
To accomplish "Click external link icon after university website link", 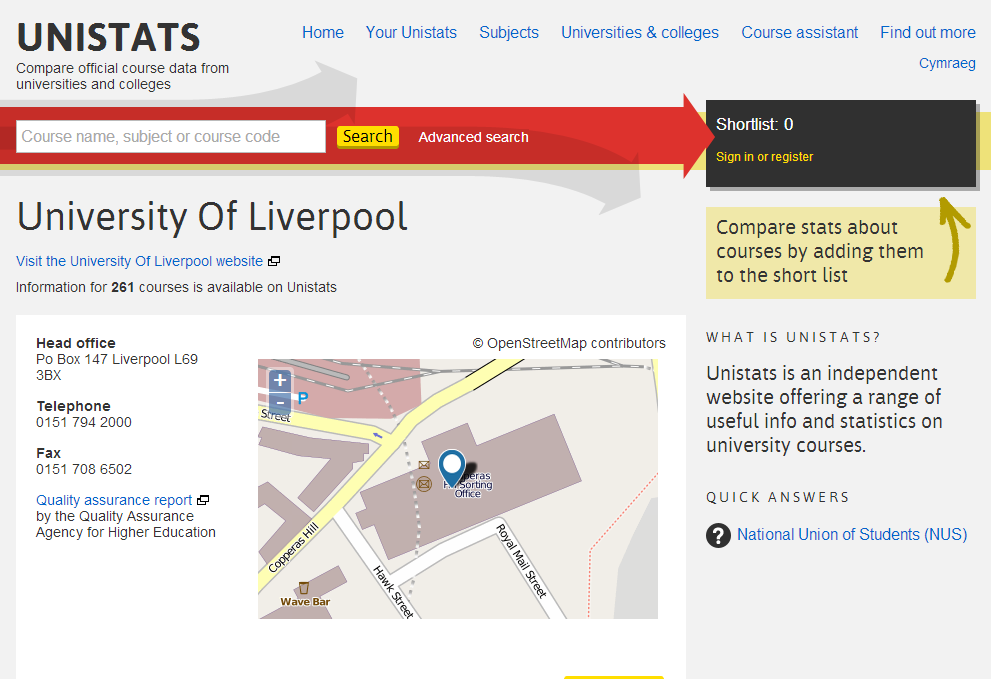I will point(274,261).
